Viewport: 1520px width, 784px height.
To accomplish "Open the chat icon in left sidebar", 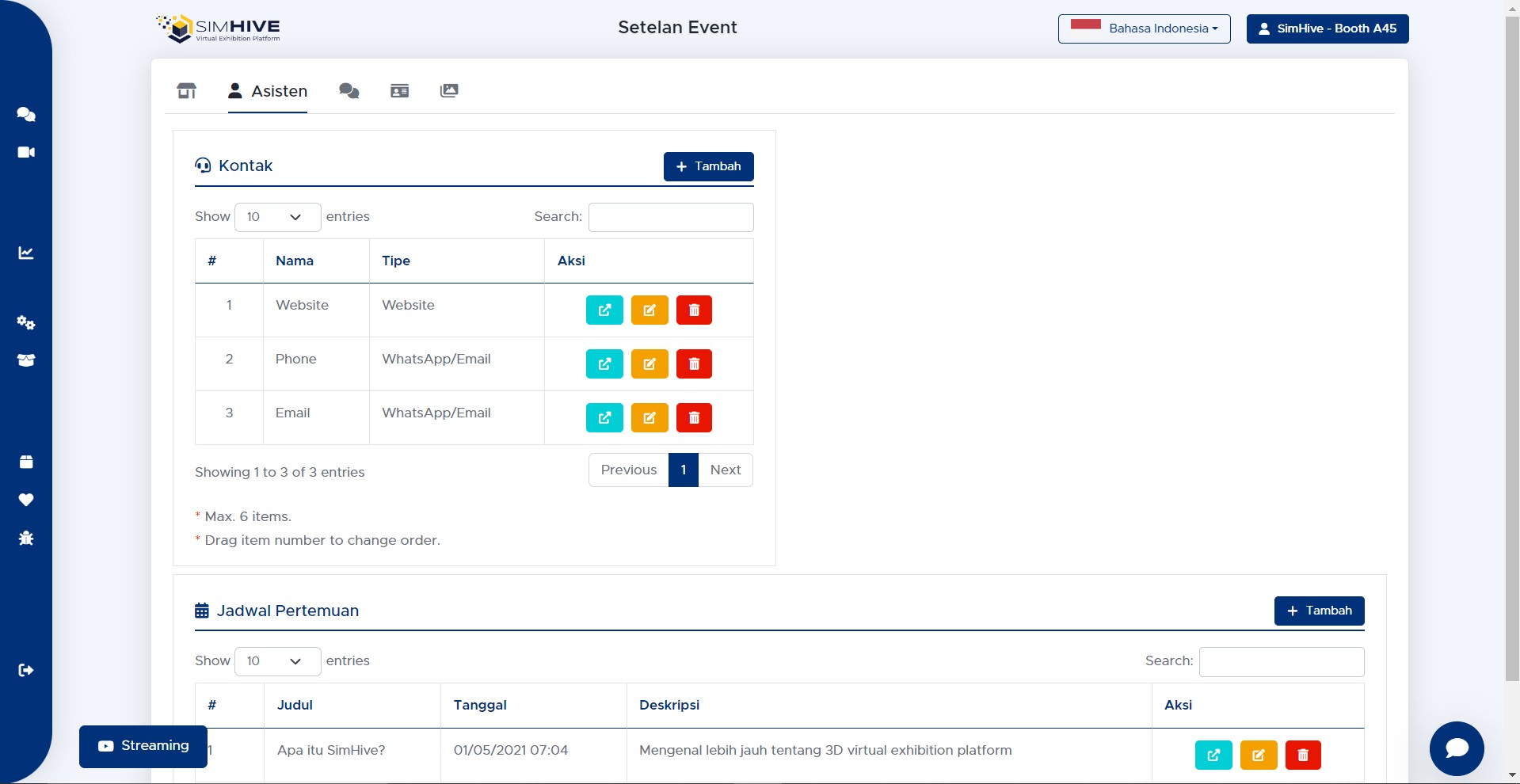I will point(26,114).
